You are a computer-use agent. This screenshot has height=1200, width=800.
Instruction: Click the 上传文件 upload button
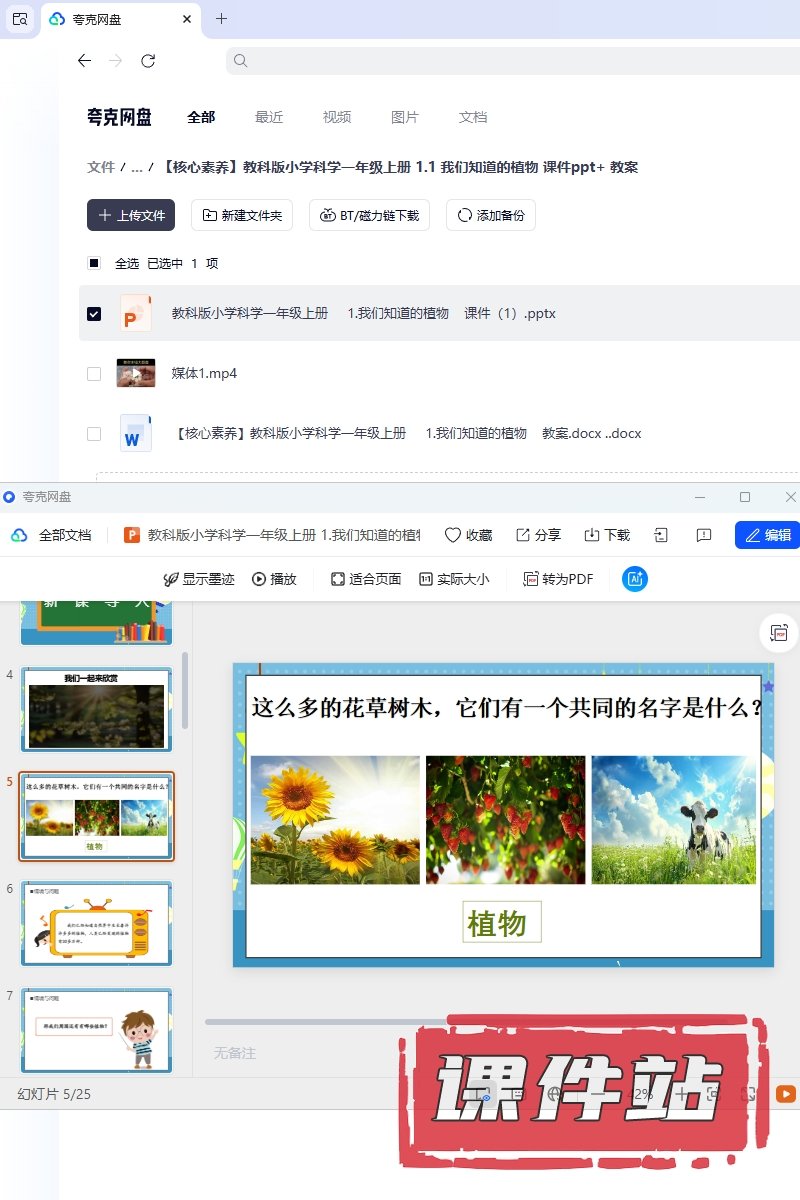pos(131,215)
